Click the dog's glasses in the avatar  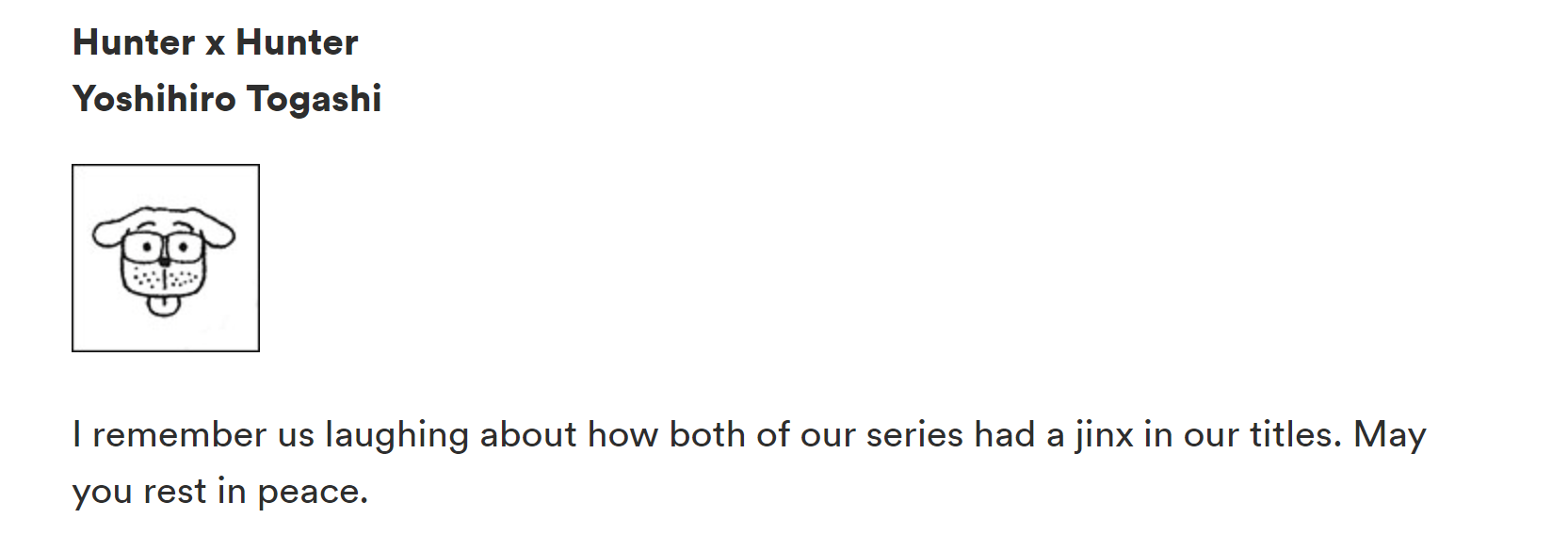pos(163,248)
